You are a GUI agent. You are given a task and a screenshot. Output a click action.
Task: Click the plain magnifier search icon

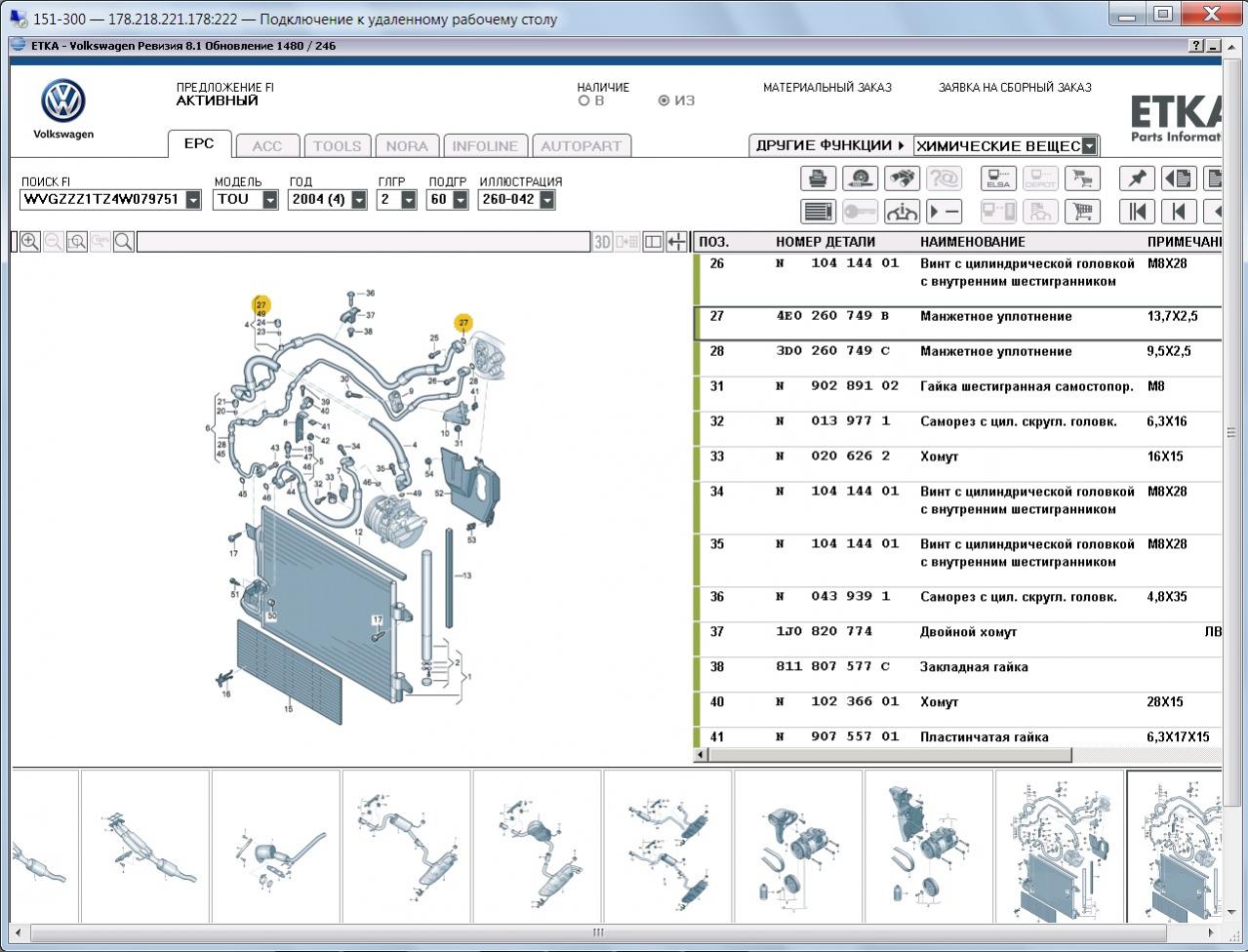(x=124, y=242)
